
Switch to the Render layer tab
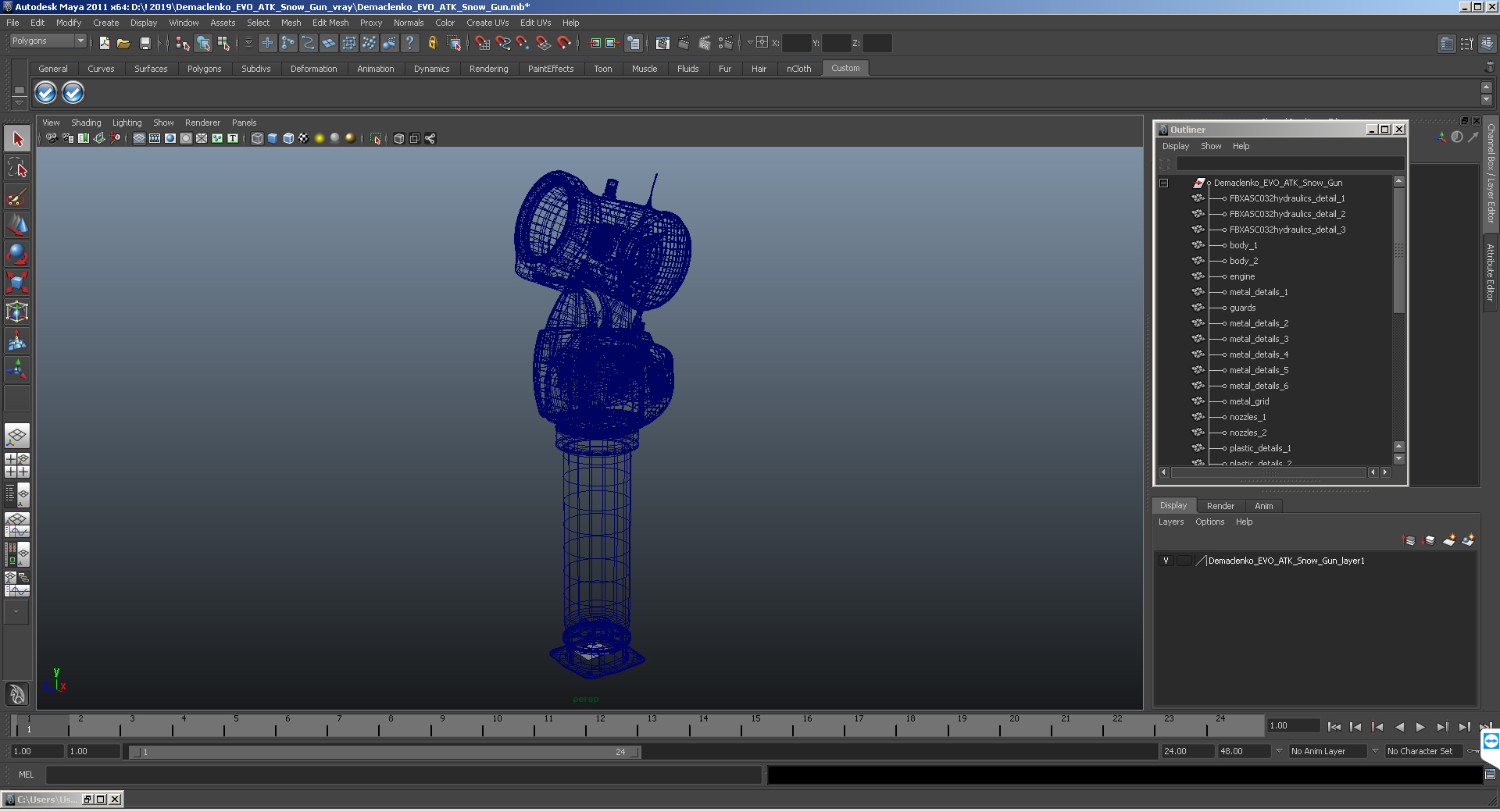pos(1220,506)
